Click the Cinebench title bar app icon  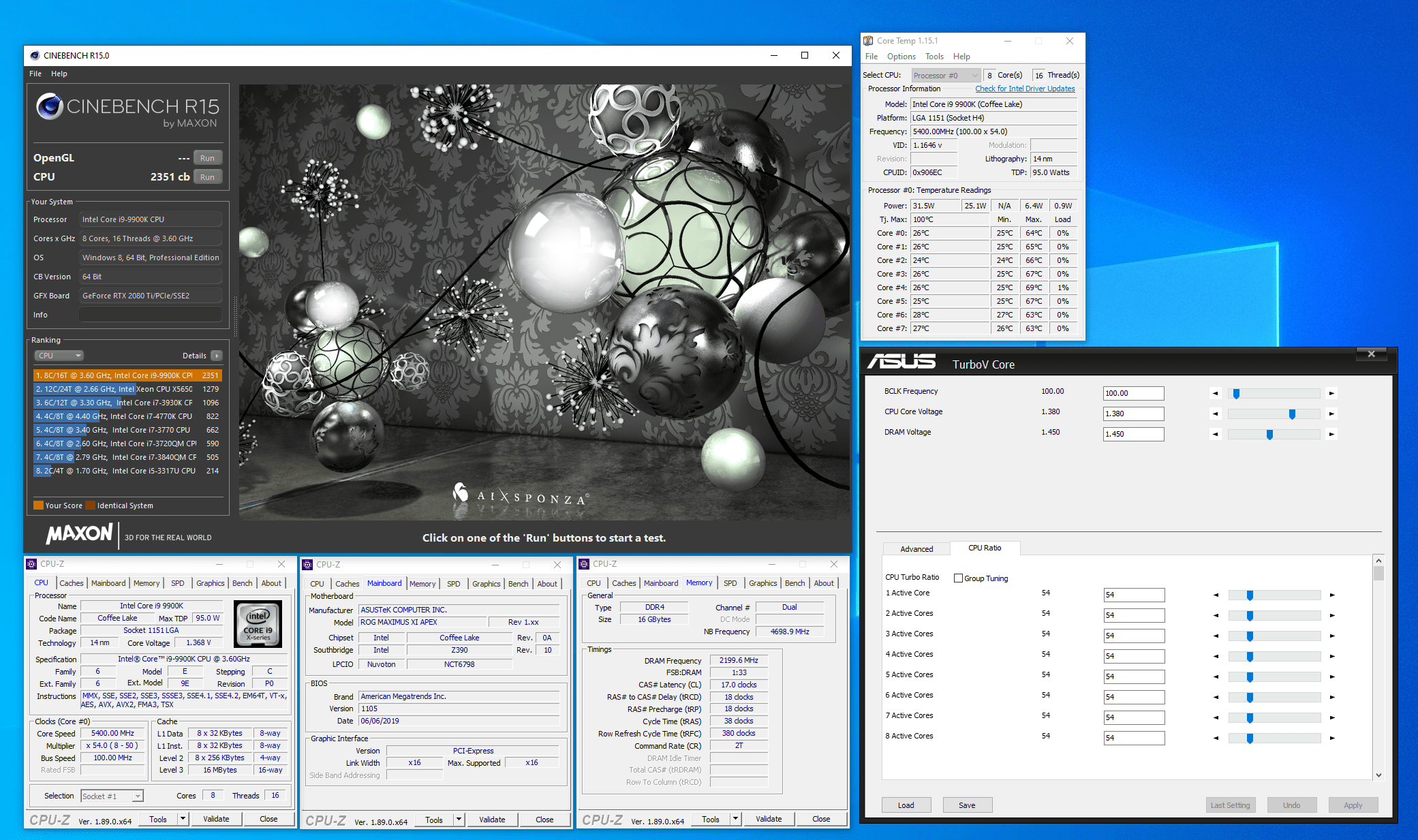tap(35, 55)
